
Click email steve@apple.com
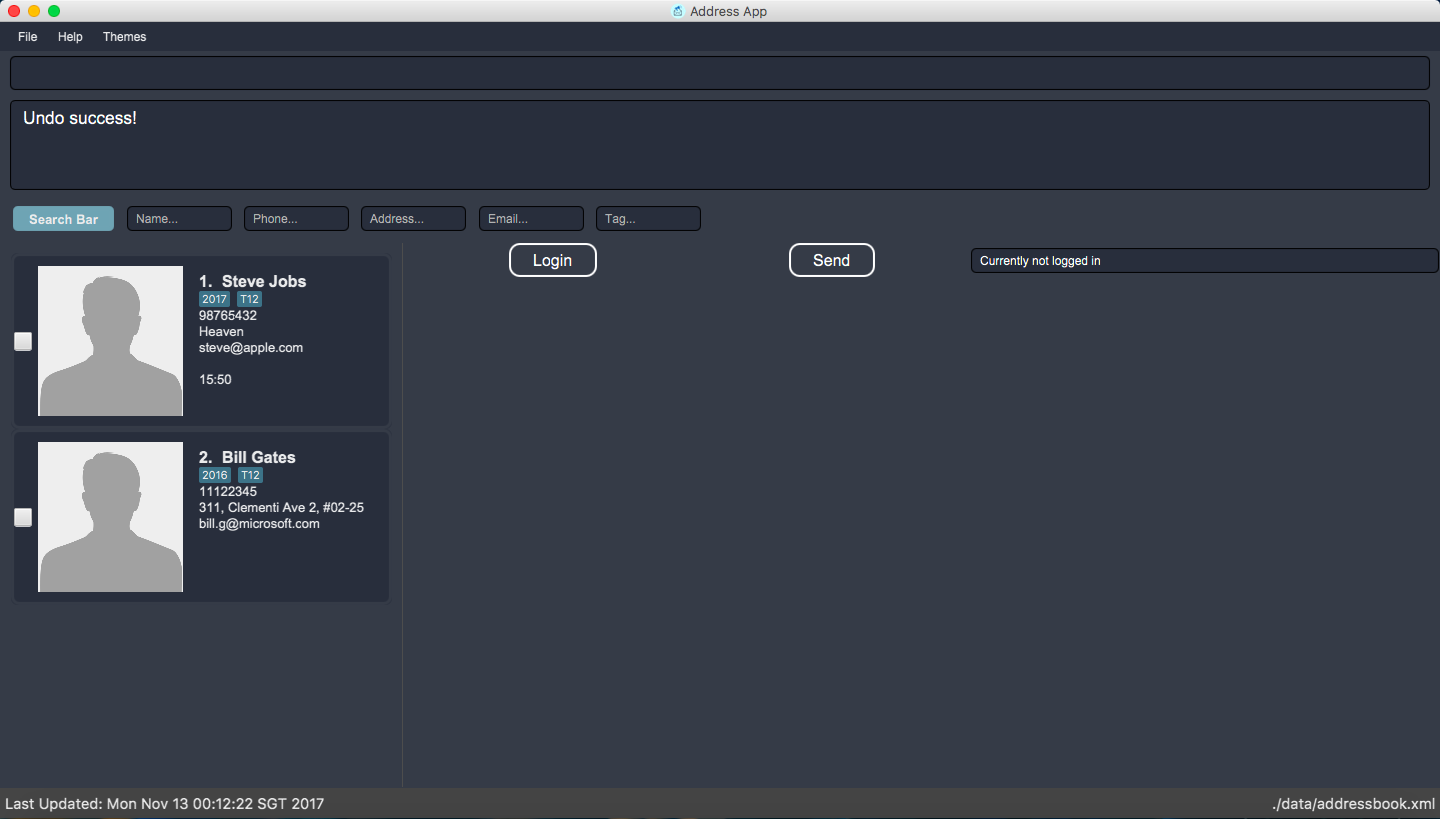tap(251, 348)
